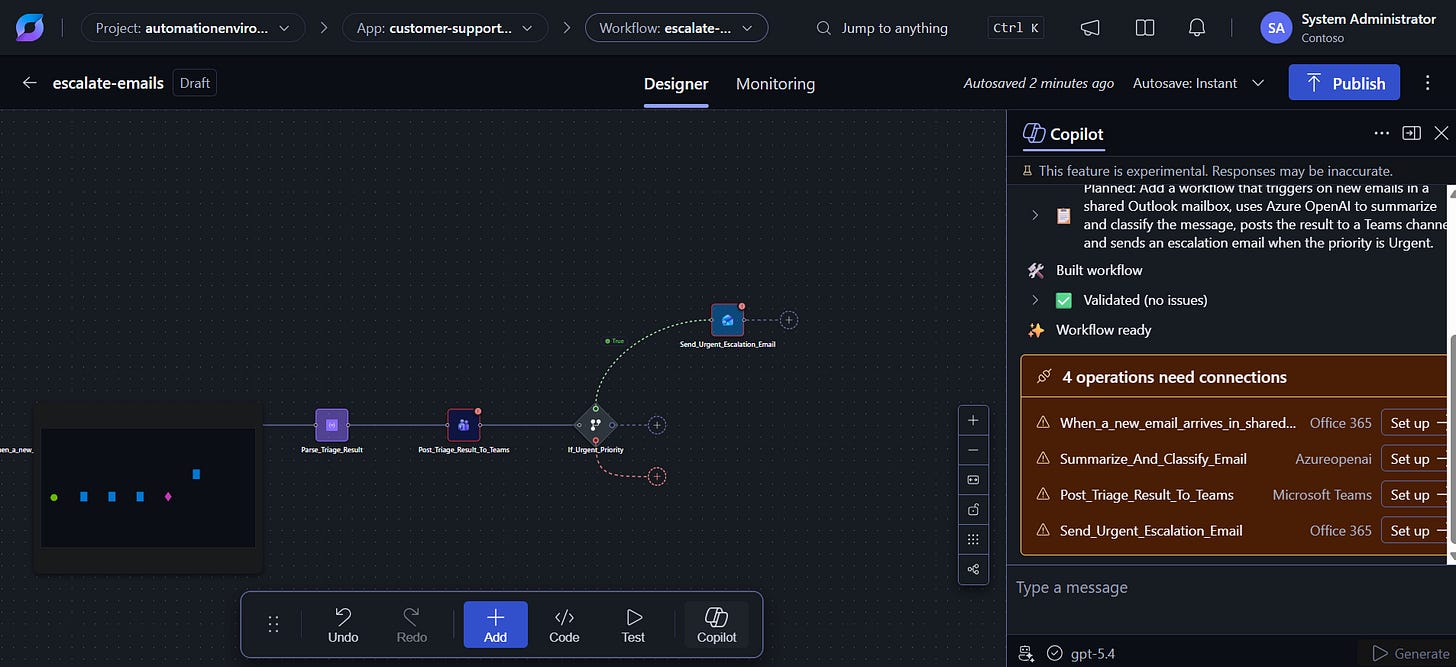Click Add in the bottom toolbar
Image resolution: width=1456 pixels, height=667 pixels.
(495, 625)
